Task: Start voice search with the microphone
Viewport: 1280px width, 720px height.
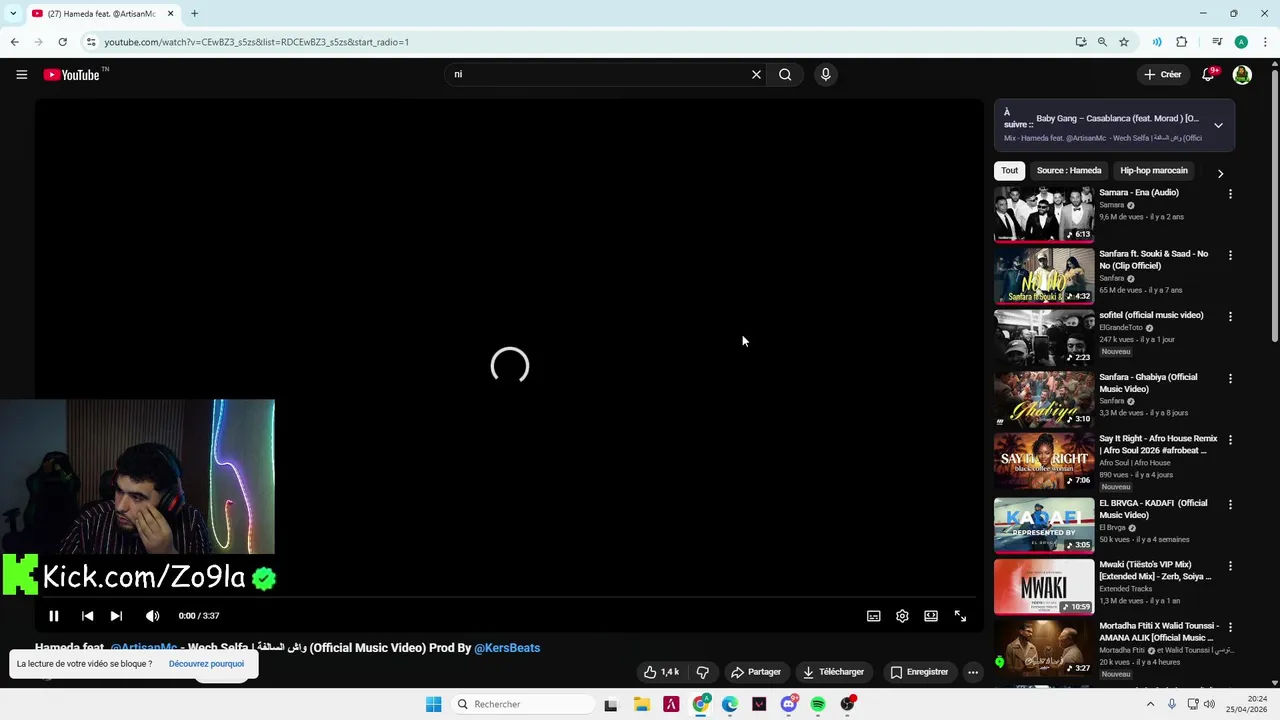Action: tap(825, 74)
